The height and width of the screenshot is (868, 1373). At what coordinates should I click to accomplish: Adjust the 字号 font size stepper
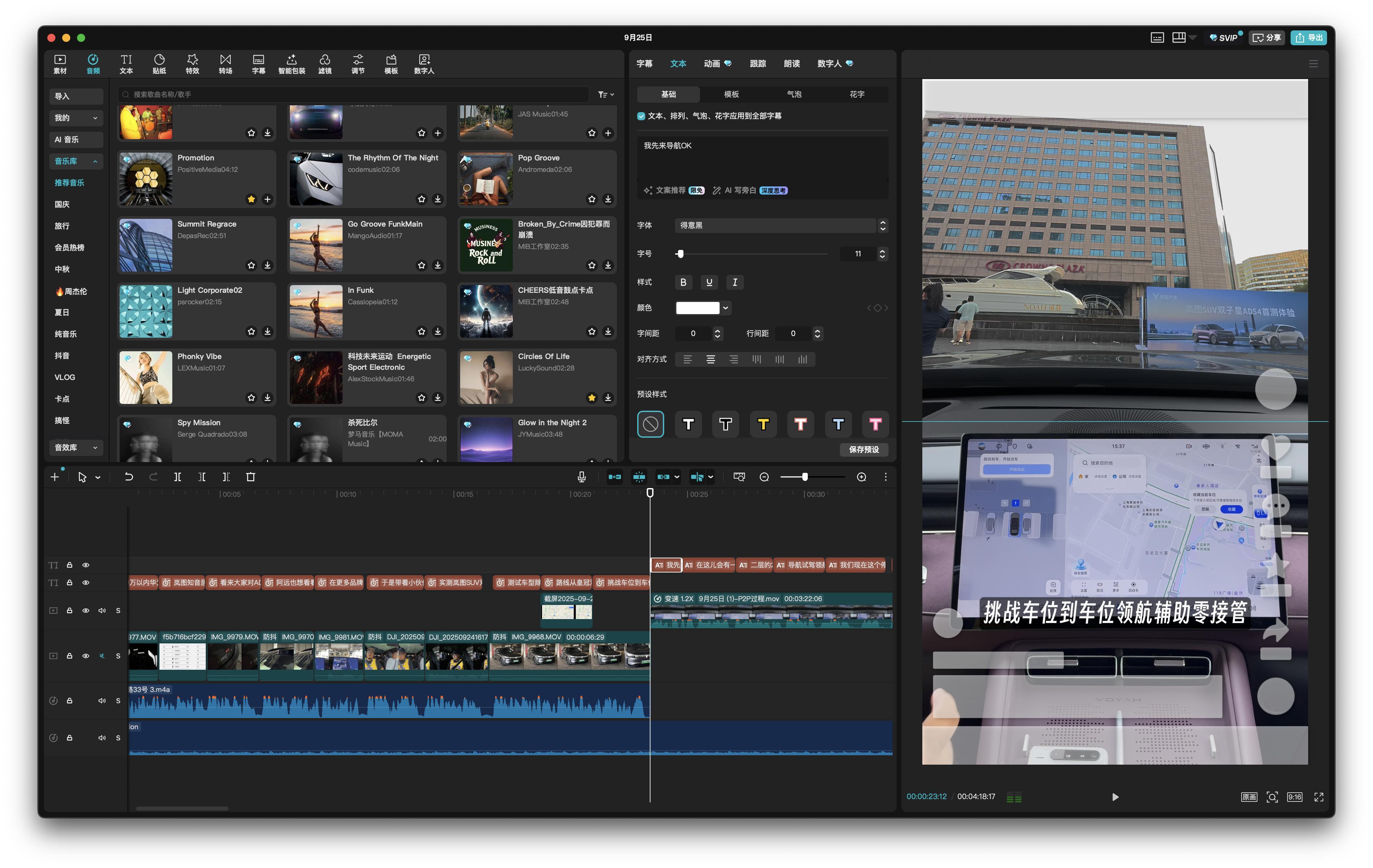882,254
